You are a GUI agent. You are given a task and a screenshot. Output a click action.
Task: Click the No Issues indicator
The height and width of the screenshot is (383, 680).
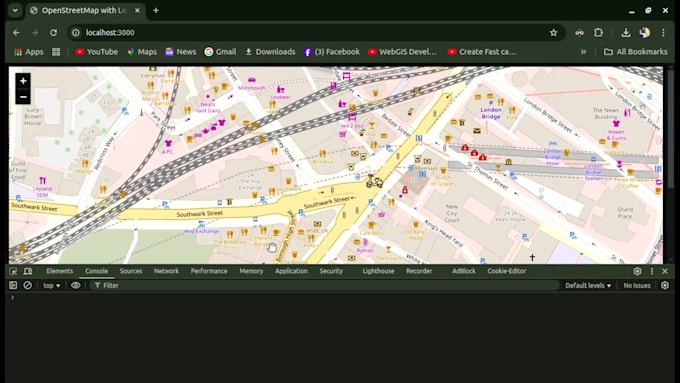coord(637,285)
